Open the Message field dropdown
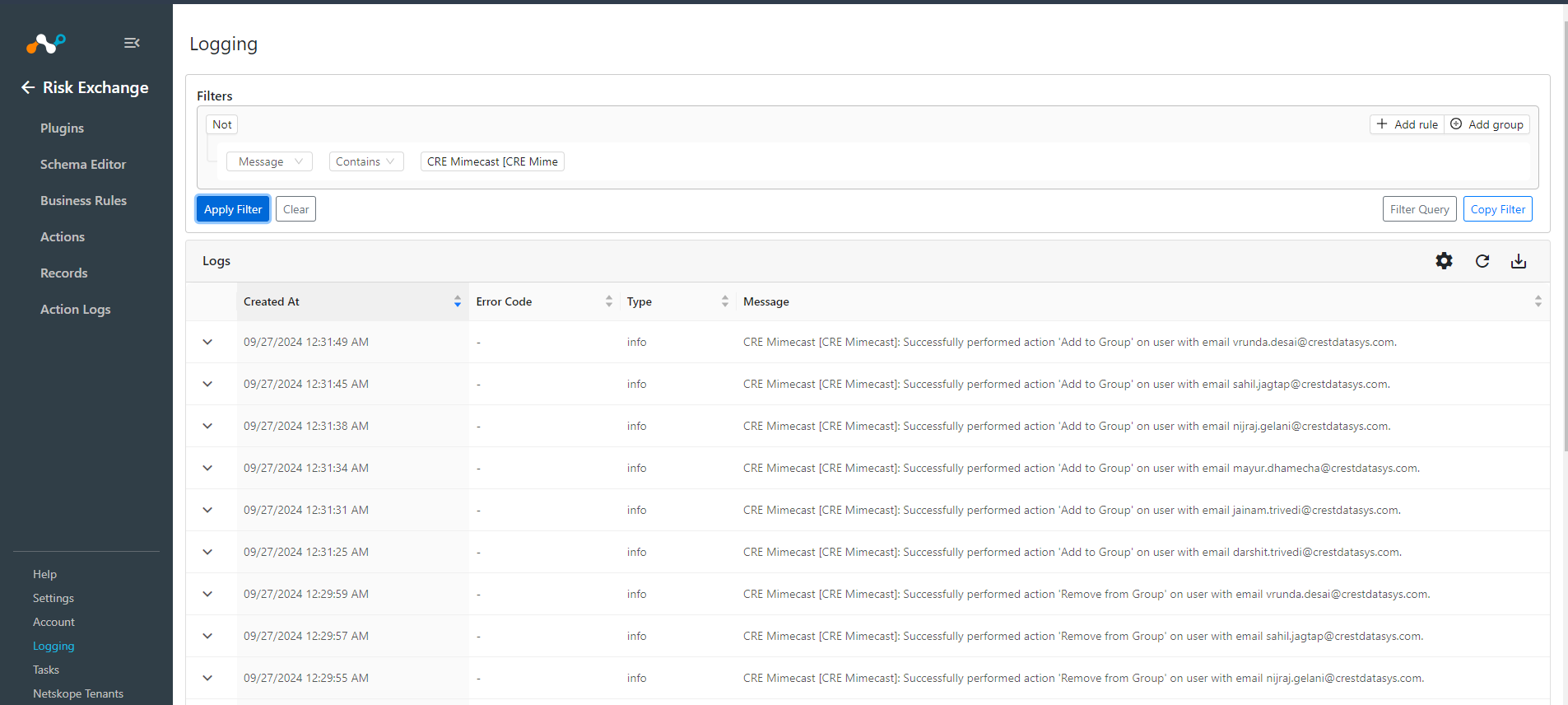This screenshot has height=705, width=1568. click(x=270, y=161)
